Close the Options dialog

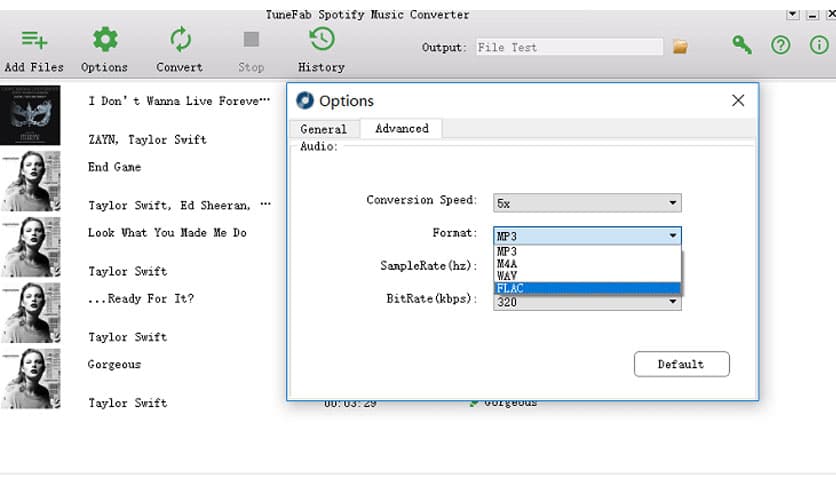738,100
